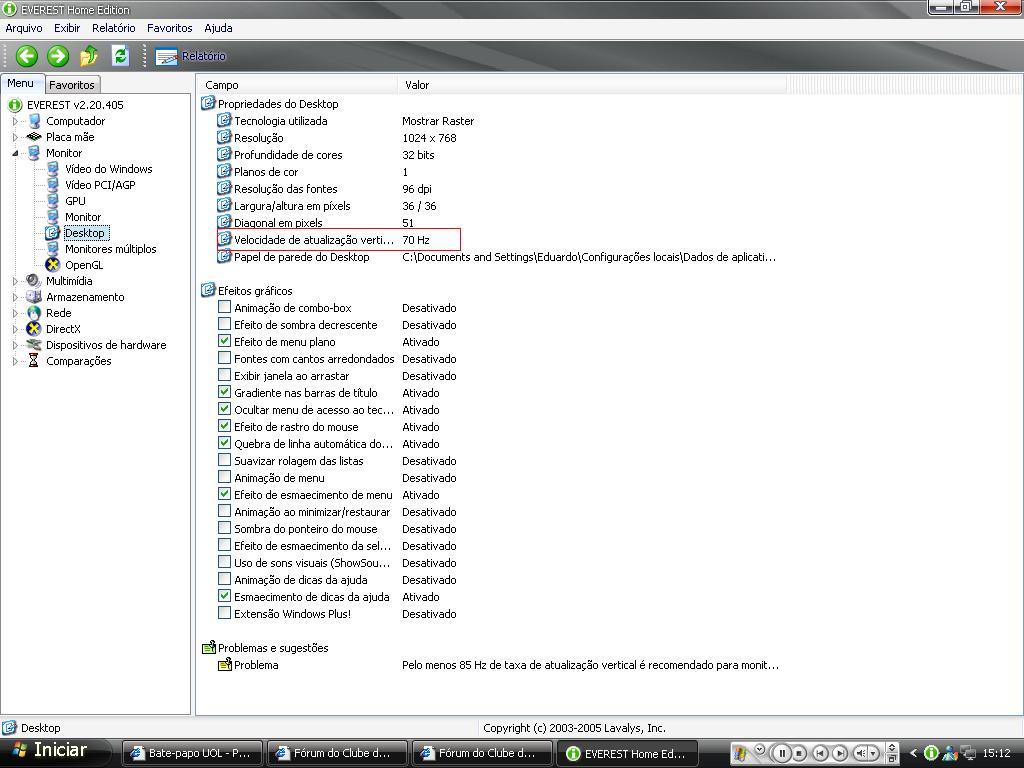Open the Arquivo menu
1024x768 pixels.
[x=24, y=28]
